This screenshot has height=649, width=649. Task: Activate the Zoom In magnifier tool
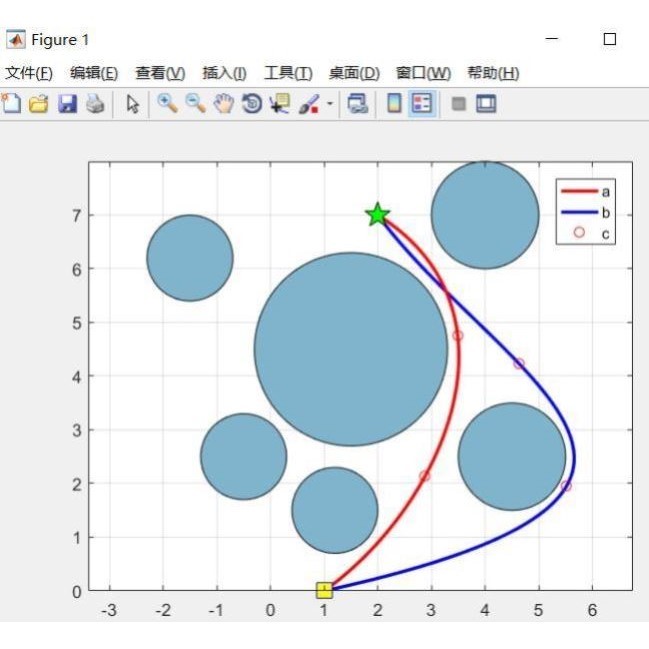coord(168,103)
